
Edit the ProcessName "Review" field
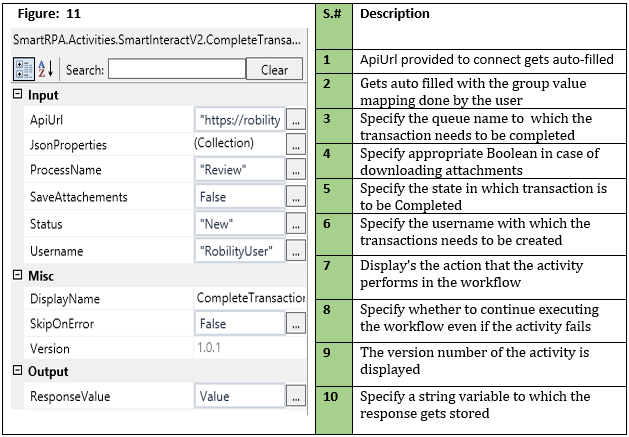(x=240, y=171)
